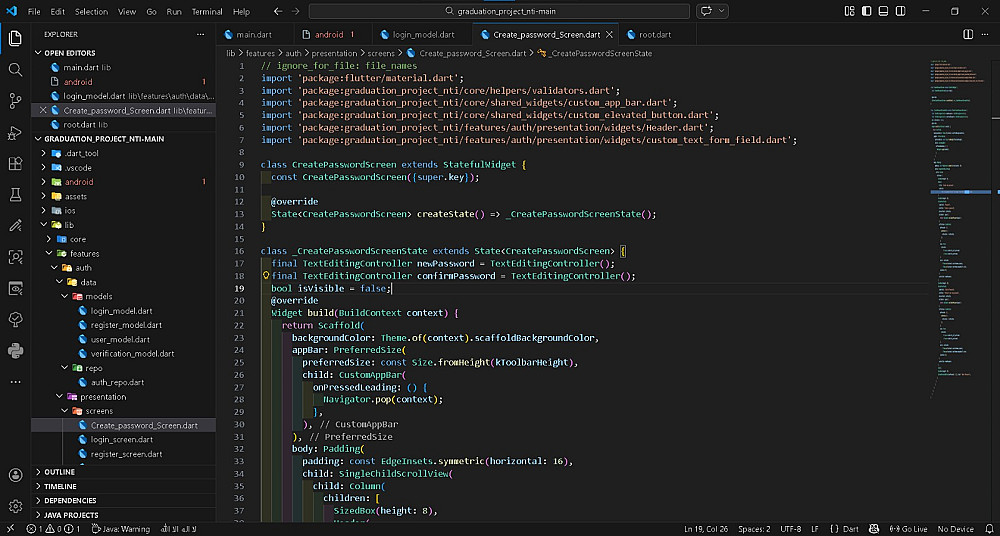Viewport: 1000px width, 536px height.
Task: Open the Extensions view
Action: [x=15, y=163]
